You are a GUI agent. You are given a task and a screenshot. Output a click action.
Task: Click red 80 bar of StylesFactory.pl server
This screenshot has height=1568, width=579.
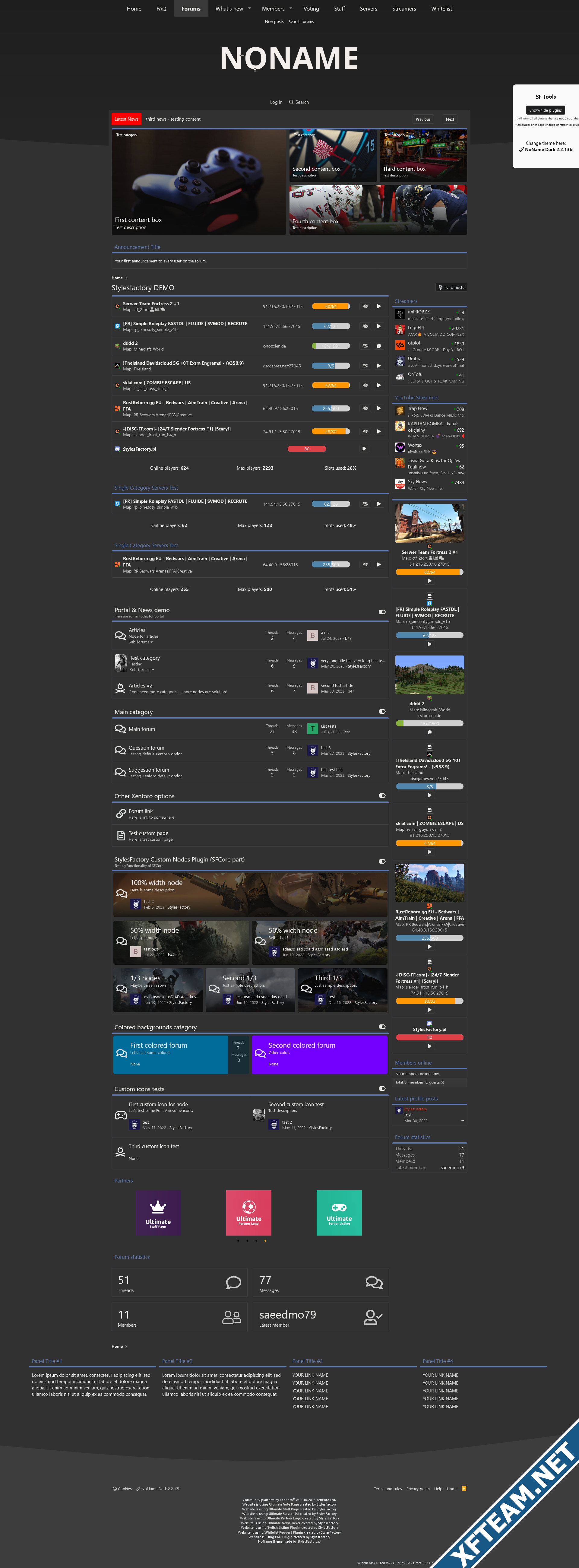pos(306,449)
